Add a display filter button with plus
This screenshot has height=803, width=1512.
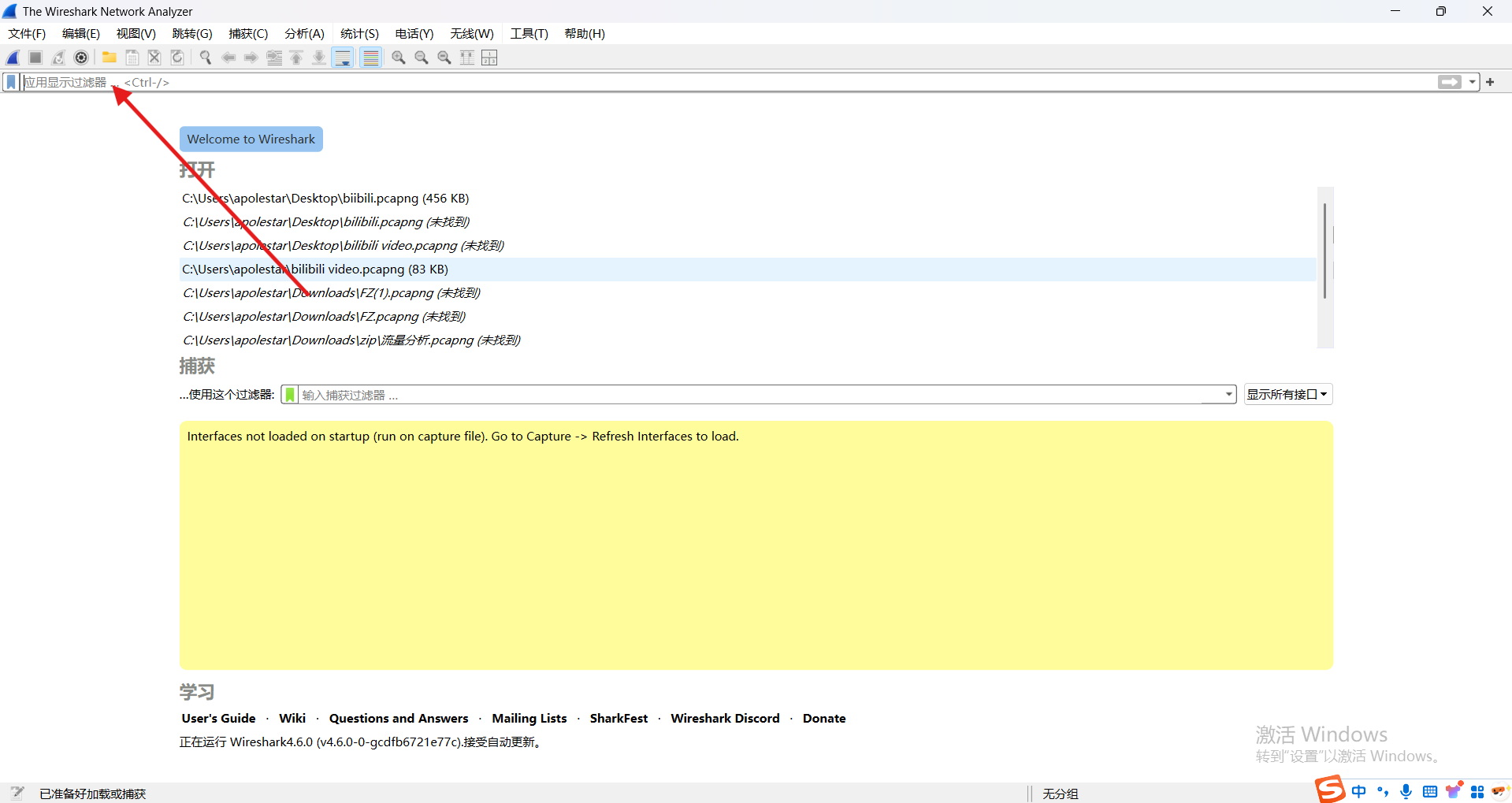1490,82
